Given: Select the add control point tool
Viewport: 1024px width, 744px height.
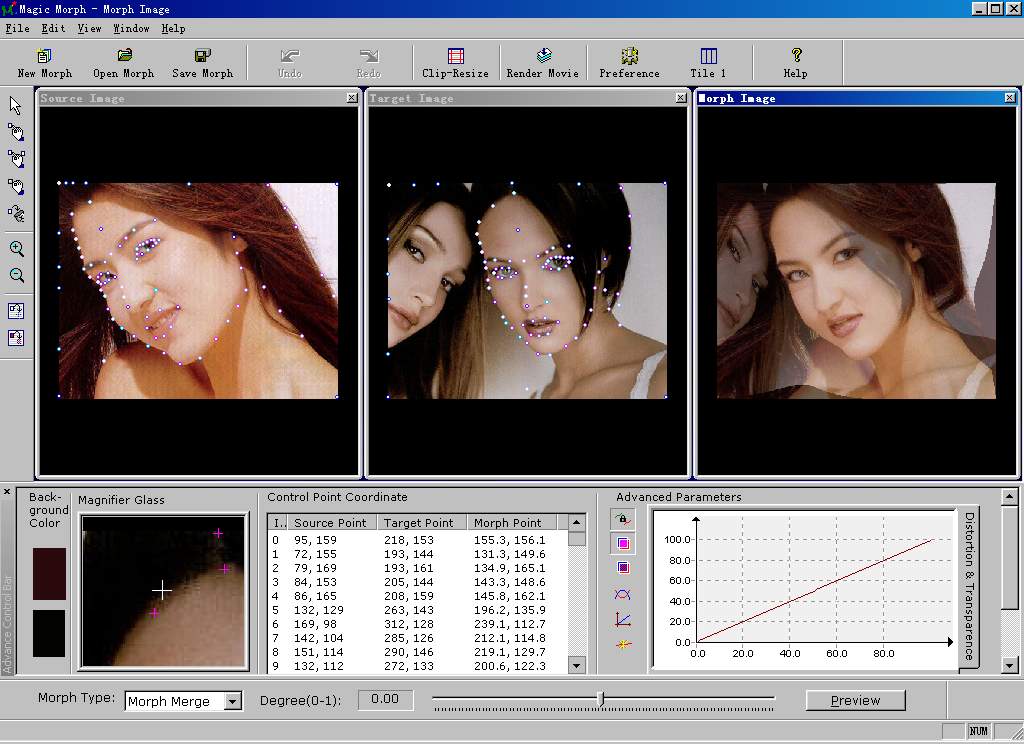Looking at the screenshot, I should [16, 131].
